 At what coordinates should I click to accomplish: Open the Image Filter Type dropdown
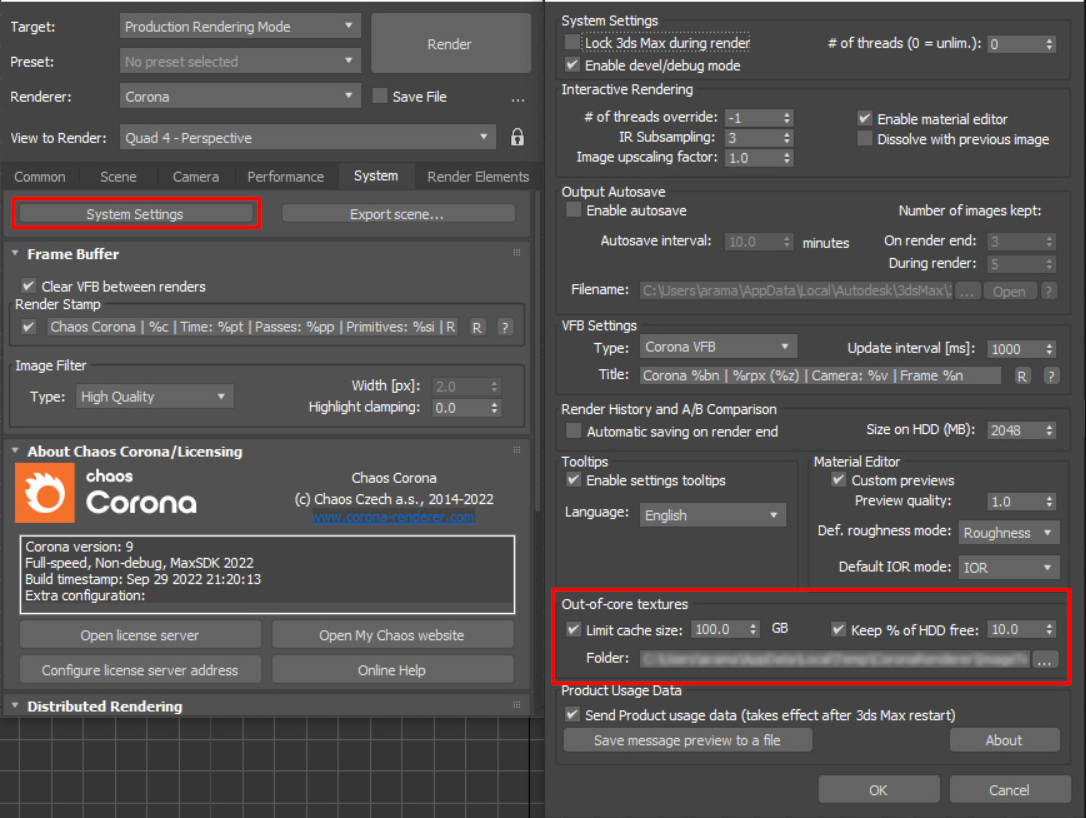(x=154, y=396)
